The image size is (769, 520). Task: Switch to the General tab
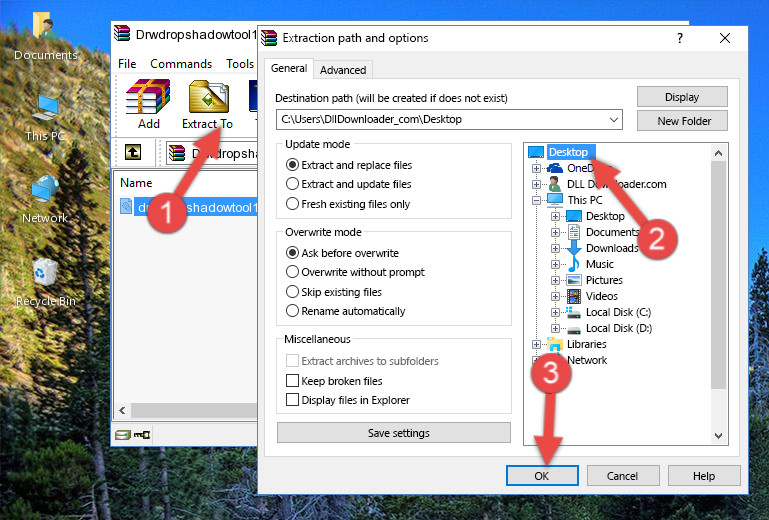[x=289, y=68]
